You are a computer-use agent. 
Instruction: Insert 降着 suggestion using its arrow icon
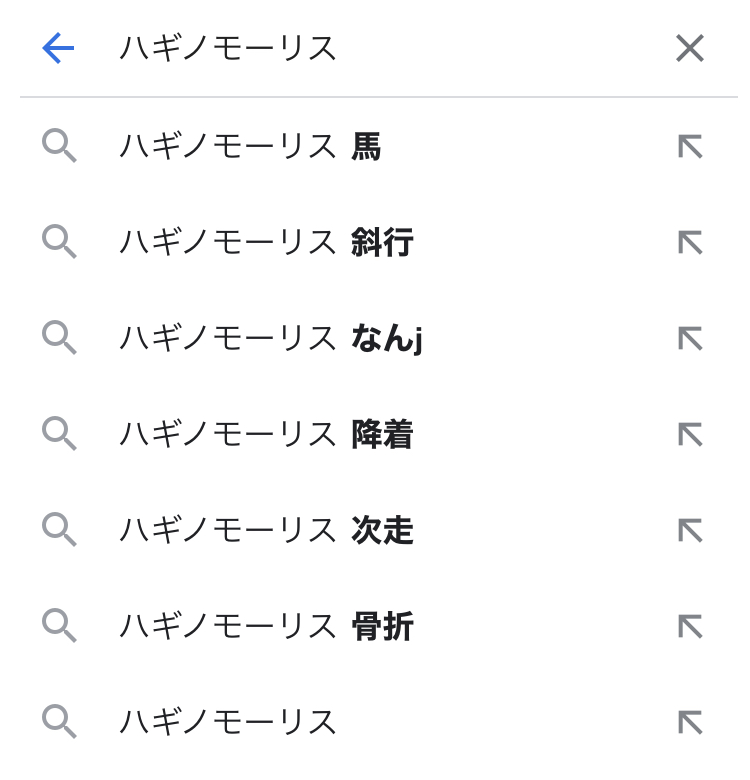click(690, 435)
